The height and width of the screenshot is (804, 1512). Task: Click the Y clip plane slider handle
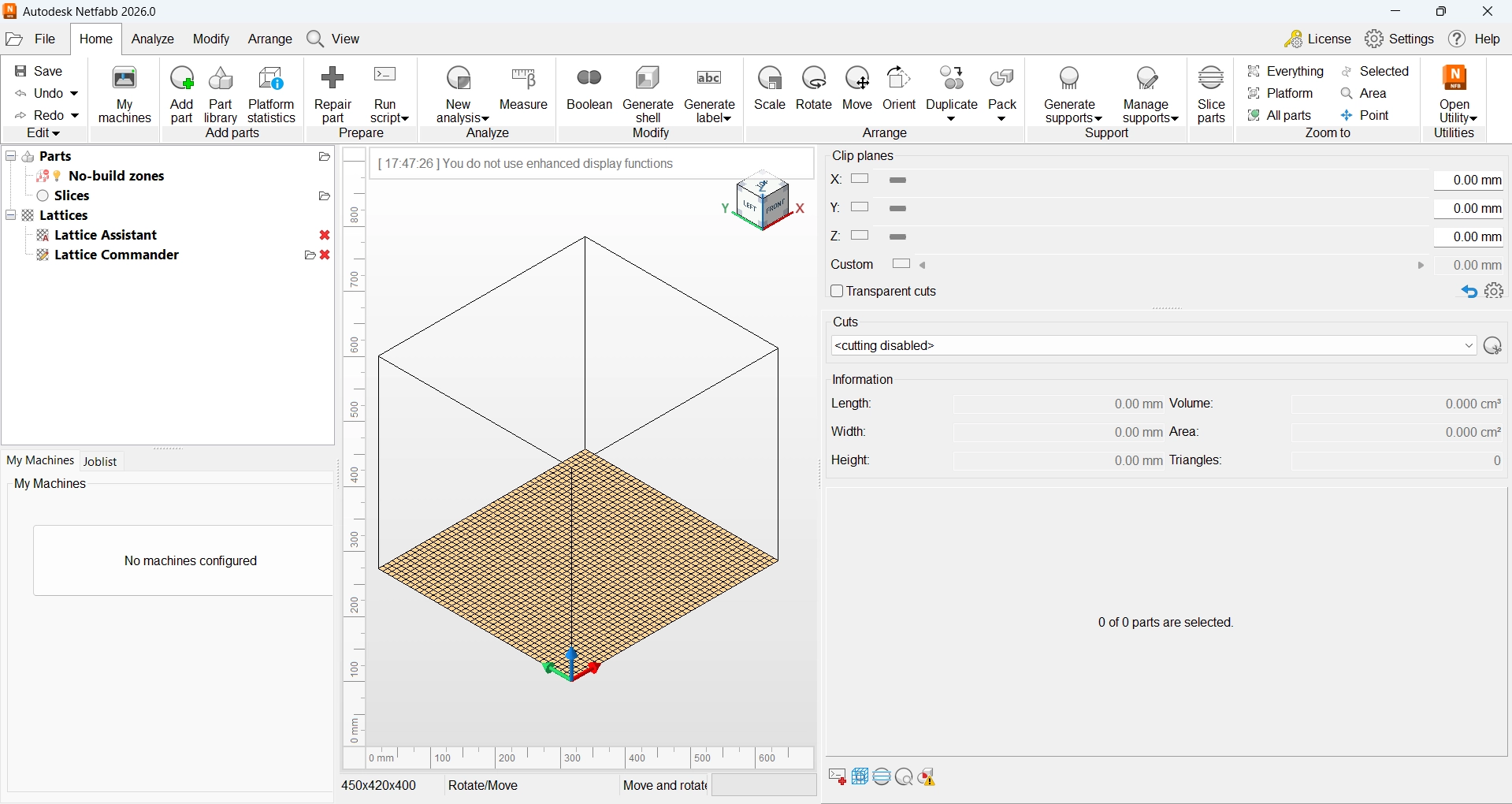tap(898, 209)
